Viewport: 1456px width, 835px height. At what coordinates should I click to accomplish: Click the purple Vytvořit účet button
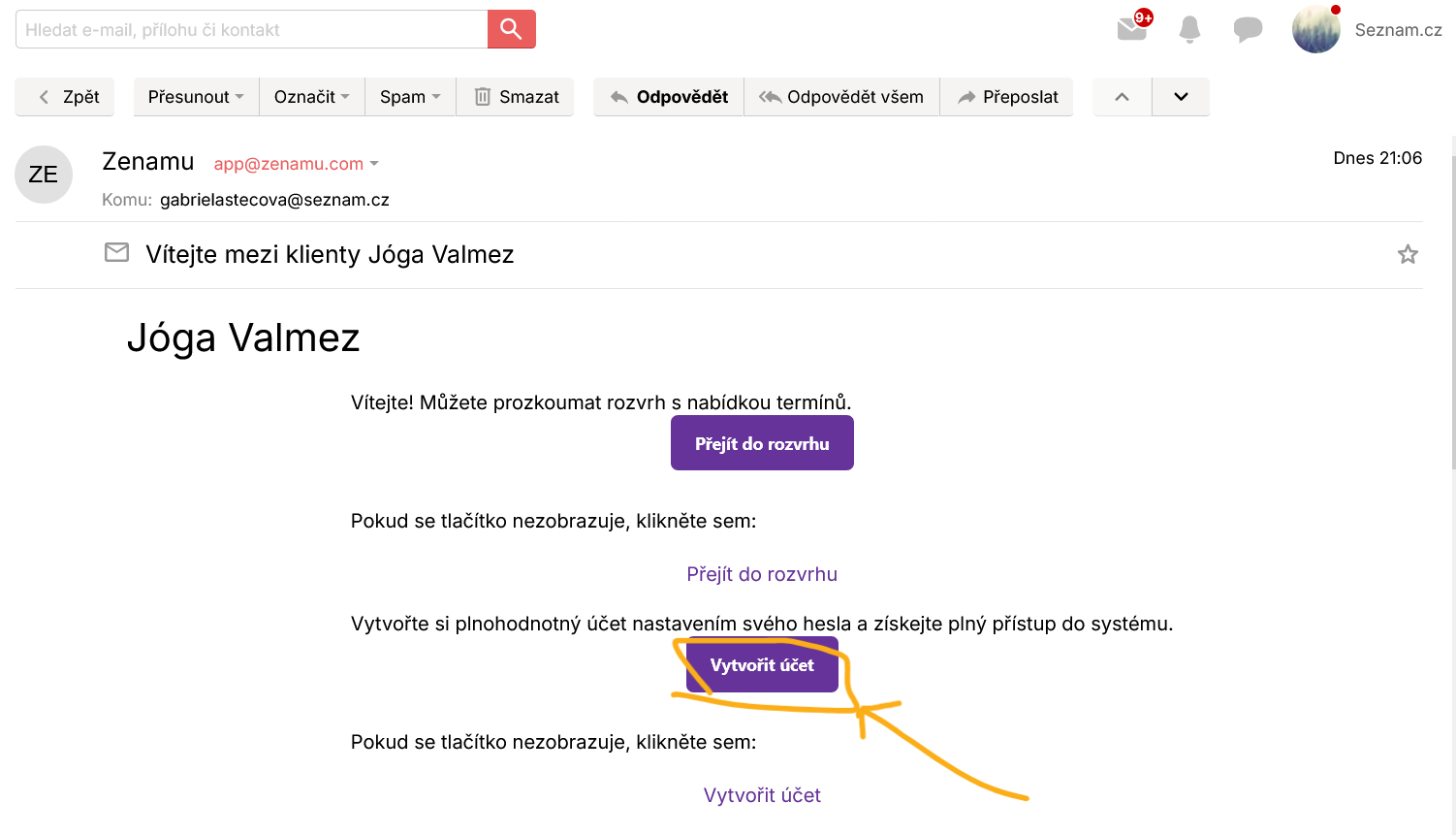[762, 665]
